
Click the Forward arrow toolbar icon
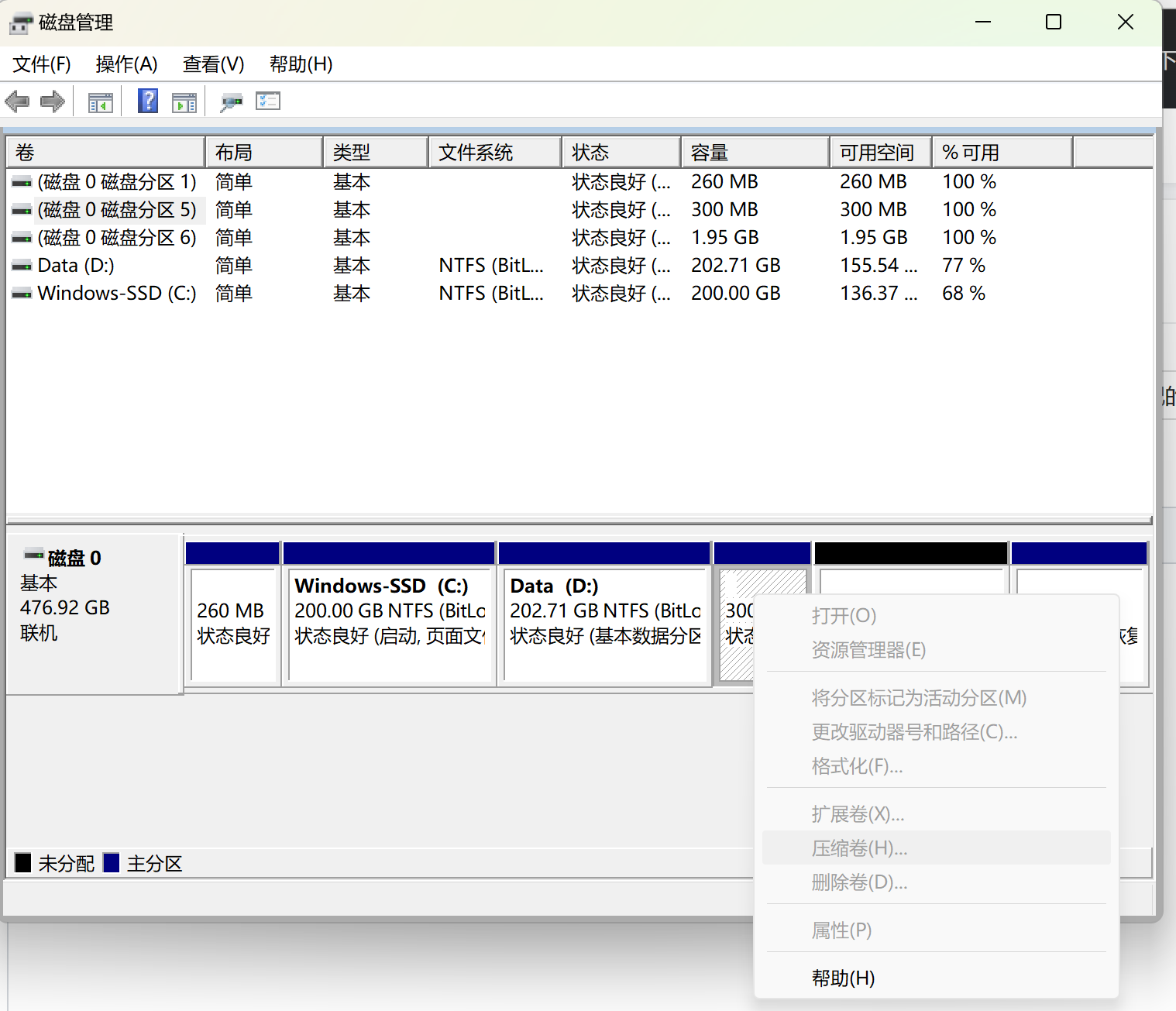[52, 101]
